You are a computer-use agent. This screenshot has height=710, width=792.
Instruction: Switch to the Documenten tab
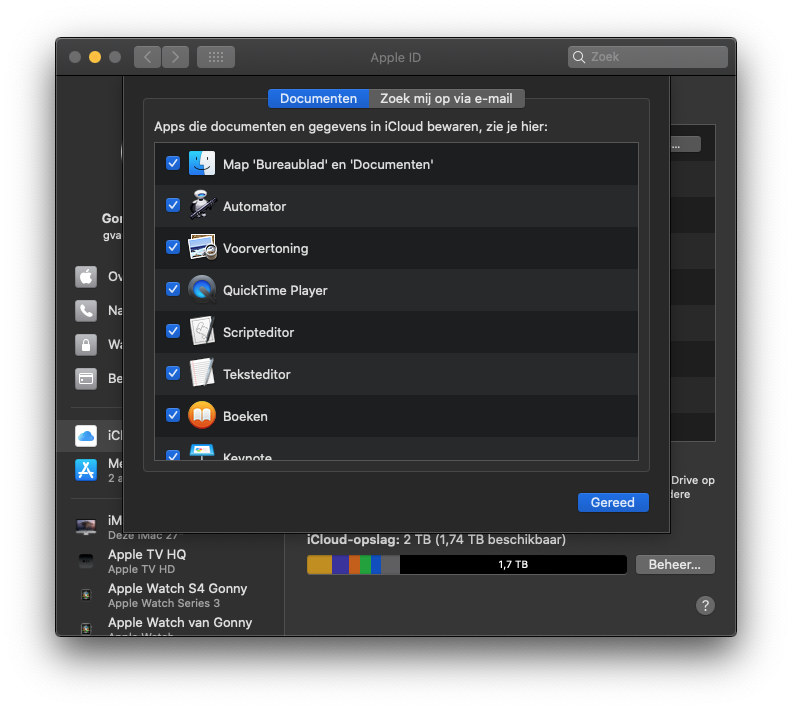(x=318, y=98)
